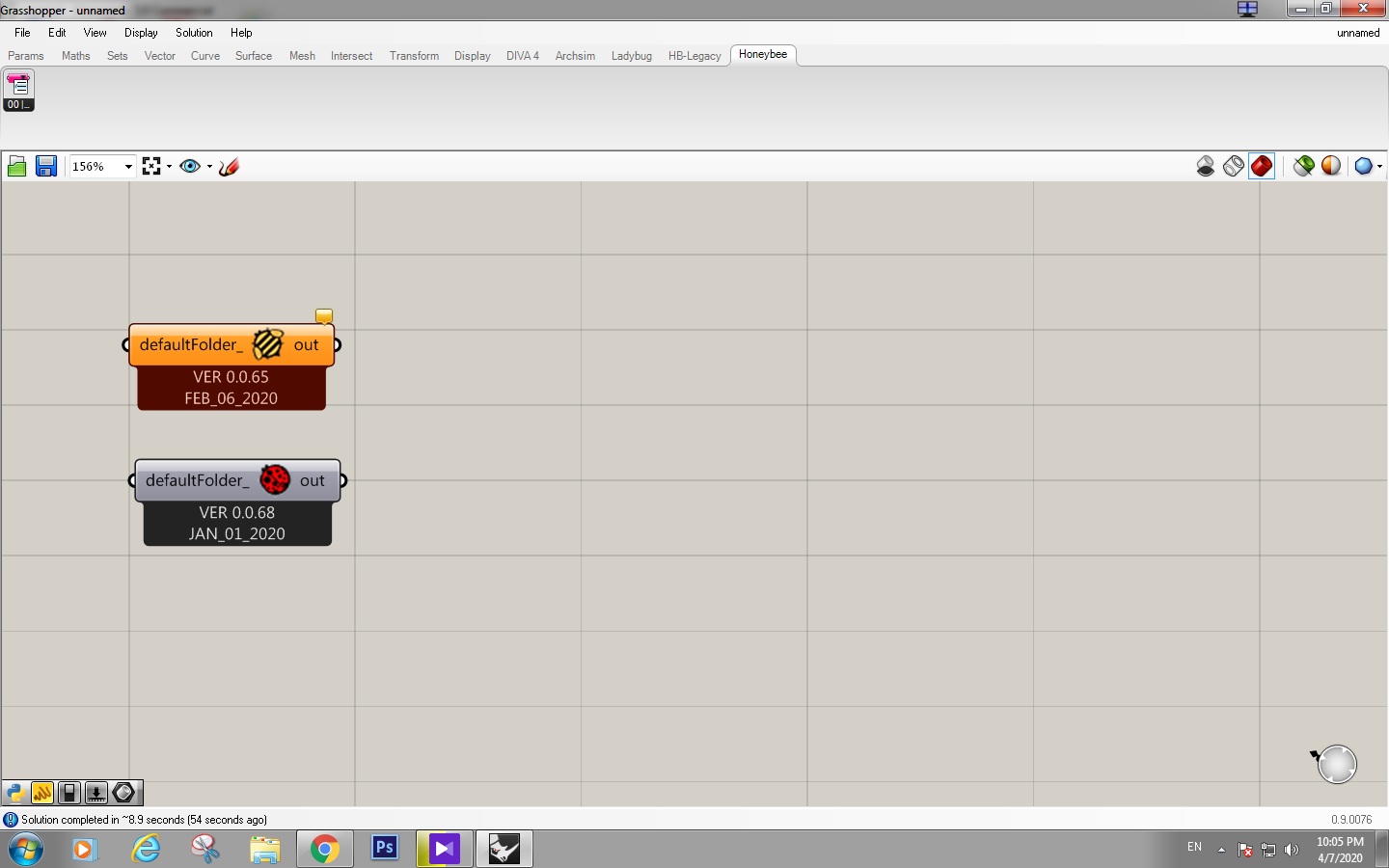
Task: Click the Honeybee defaultFolder_ input
Action: point(191,345)
